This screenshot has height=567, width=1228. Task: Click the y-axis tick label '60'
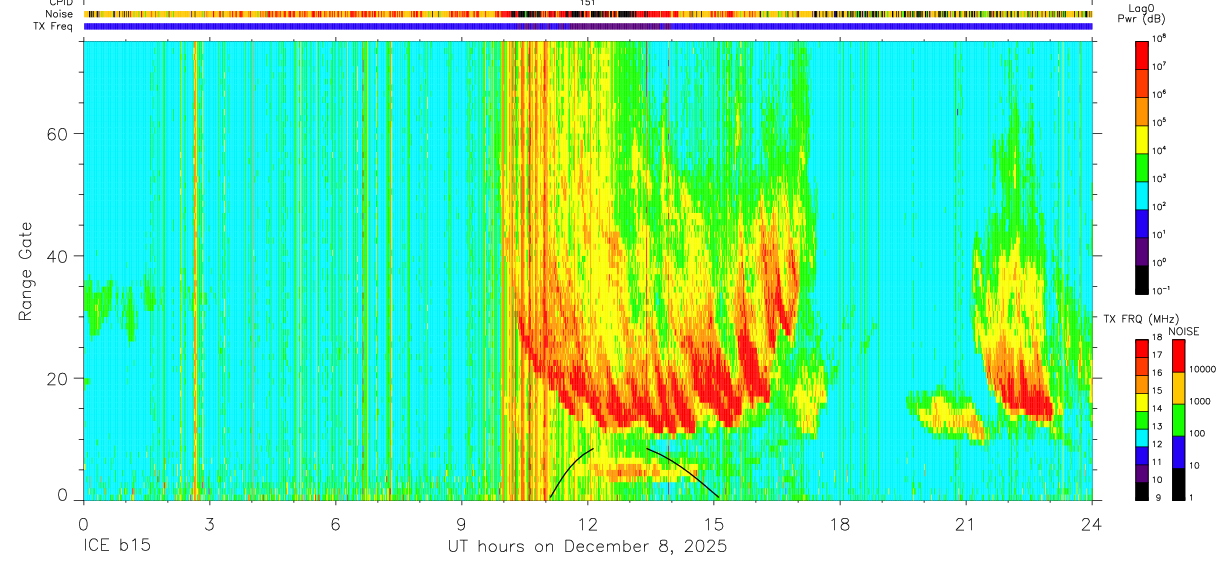58,133
